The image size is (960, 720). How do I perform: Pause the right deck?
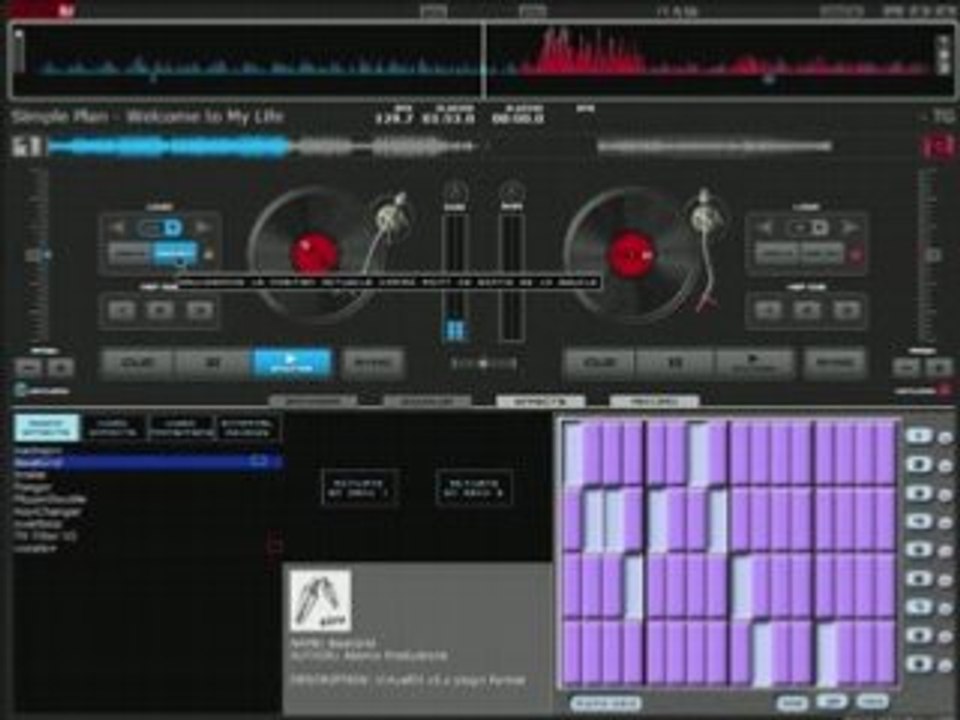point(675,363)
